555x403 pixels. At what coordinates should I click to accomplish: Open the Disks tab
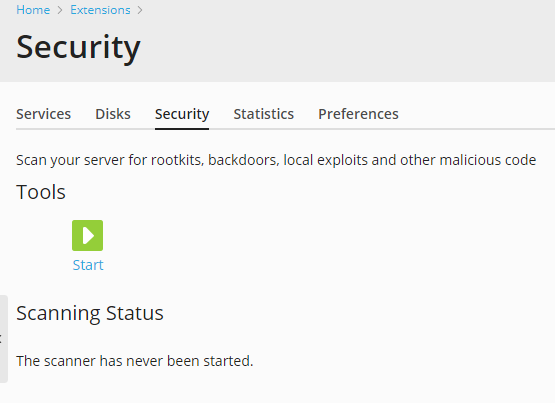113,114
